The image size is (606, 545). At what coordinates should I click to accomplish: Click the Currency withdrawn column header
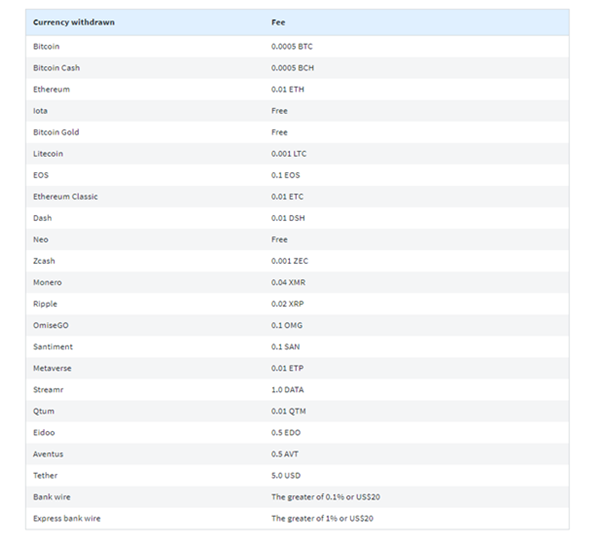pos(73,22)
